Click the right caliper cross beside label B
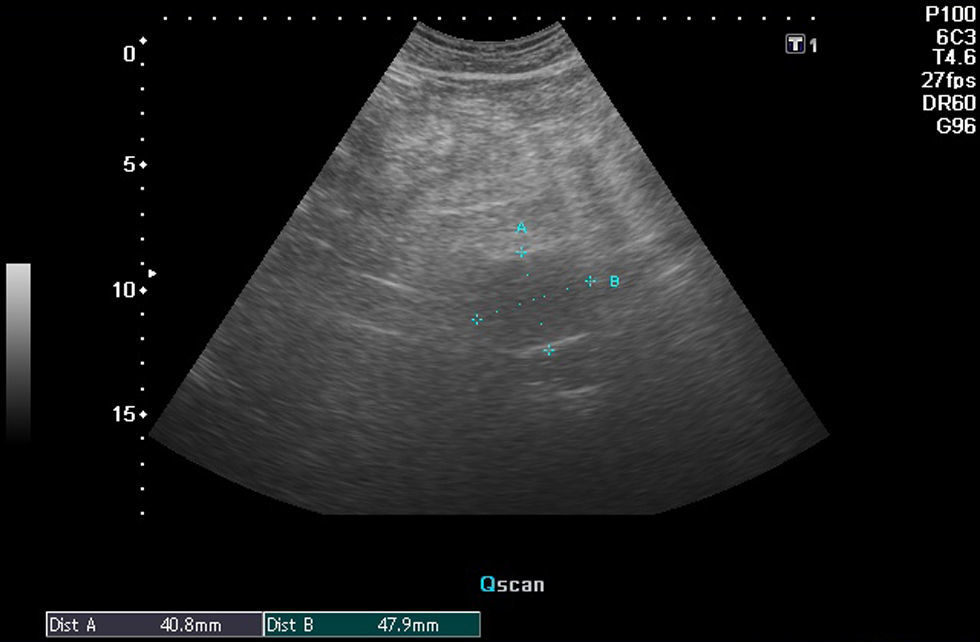Screen dimensions: 980x642 click(590, 281)
